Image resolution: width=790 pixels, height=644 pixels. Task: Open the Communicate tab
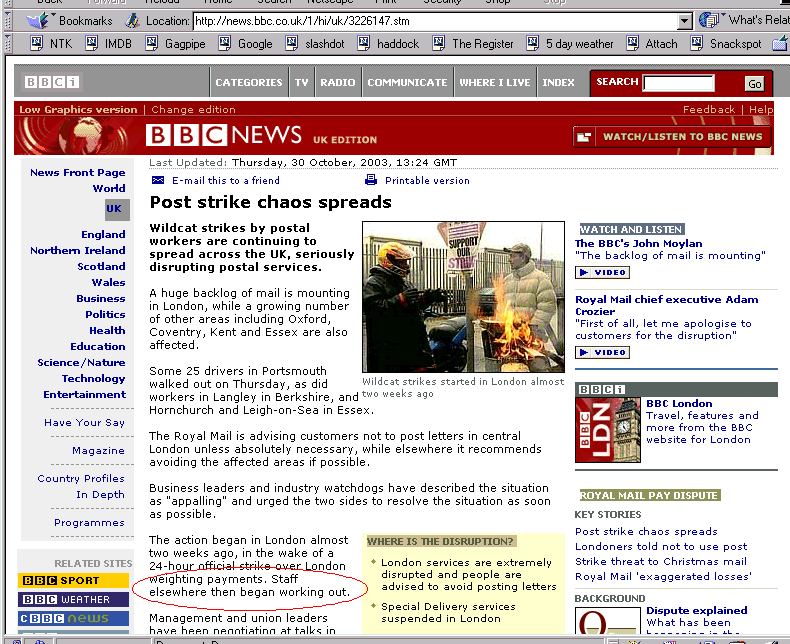click(407, 82)
